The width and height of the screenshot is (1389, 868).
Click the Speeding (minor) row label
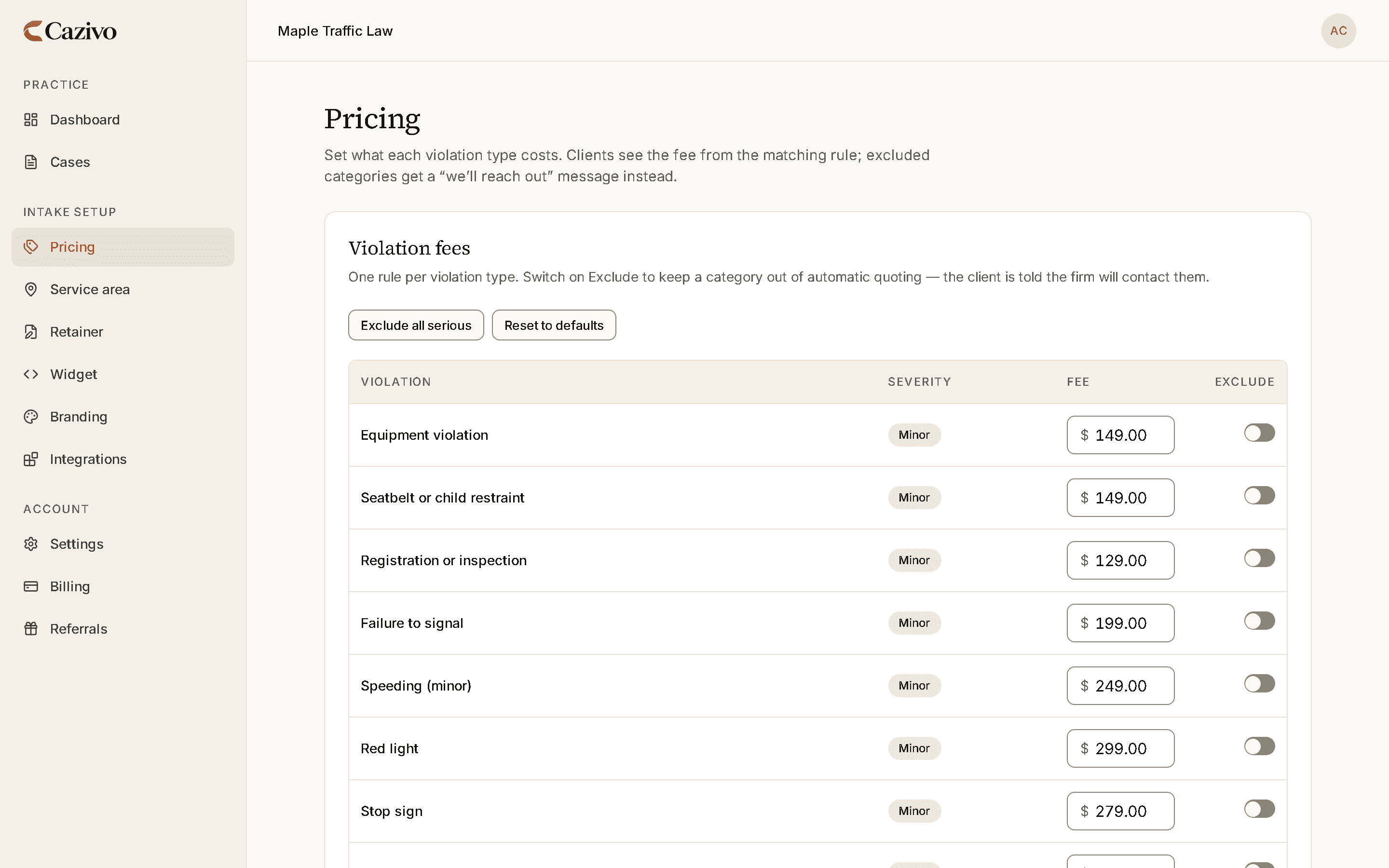coord(416,686)
